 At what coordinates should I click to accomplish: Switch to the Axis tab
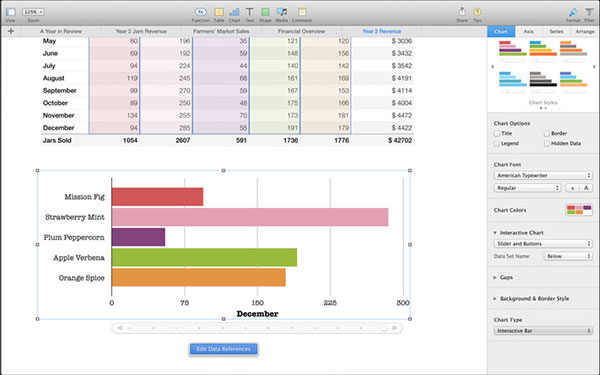coord(528,31)
